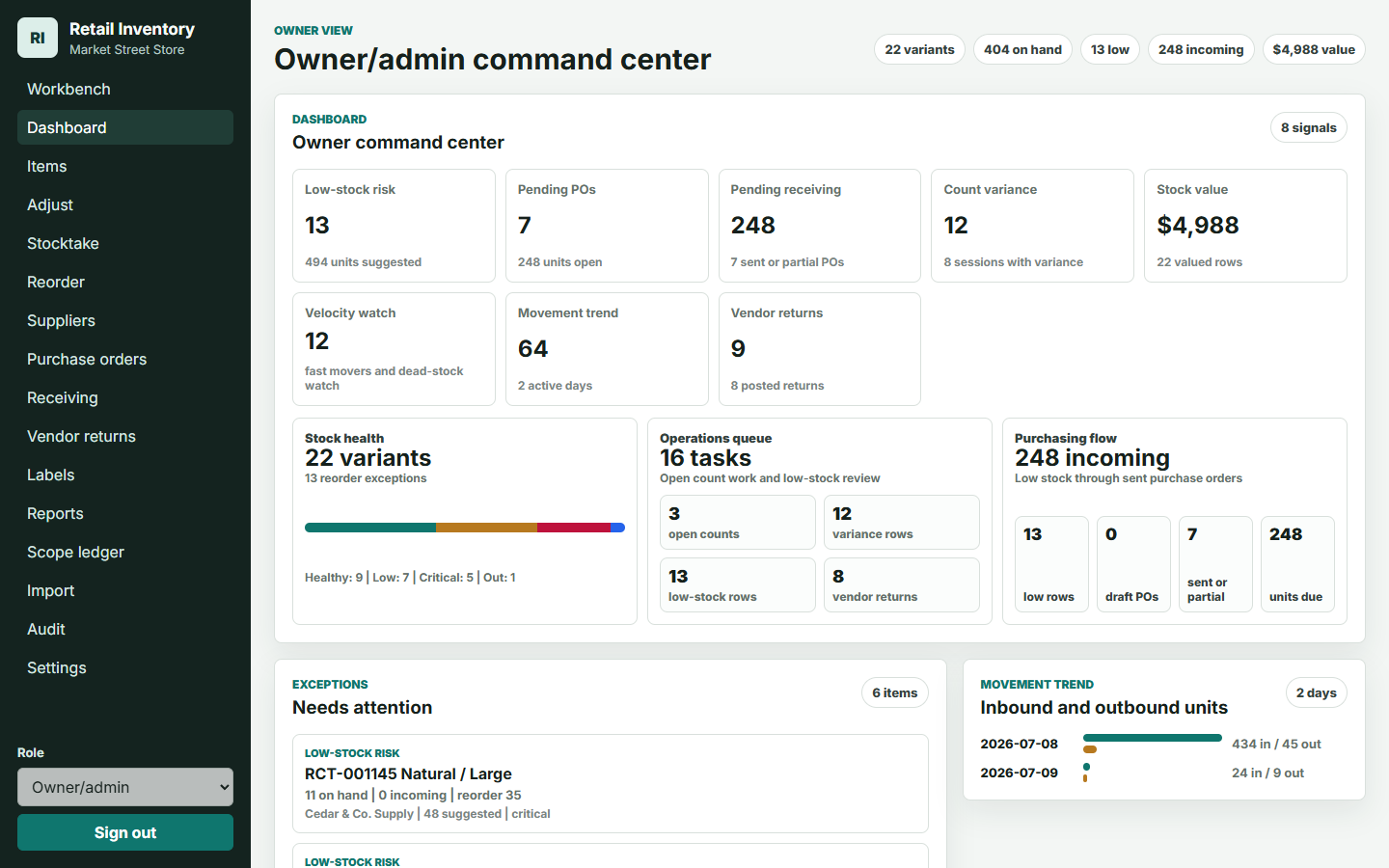Navigate to Import
The height and width of the screenshot is (868, 1389).
pos(125,590)
